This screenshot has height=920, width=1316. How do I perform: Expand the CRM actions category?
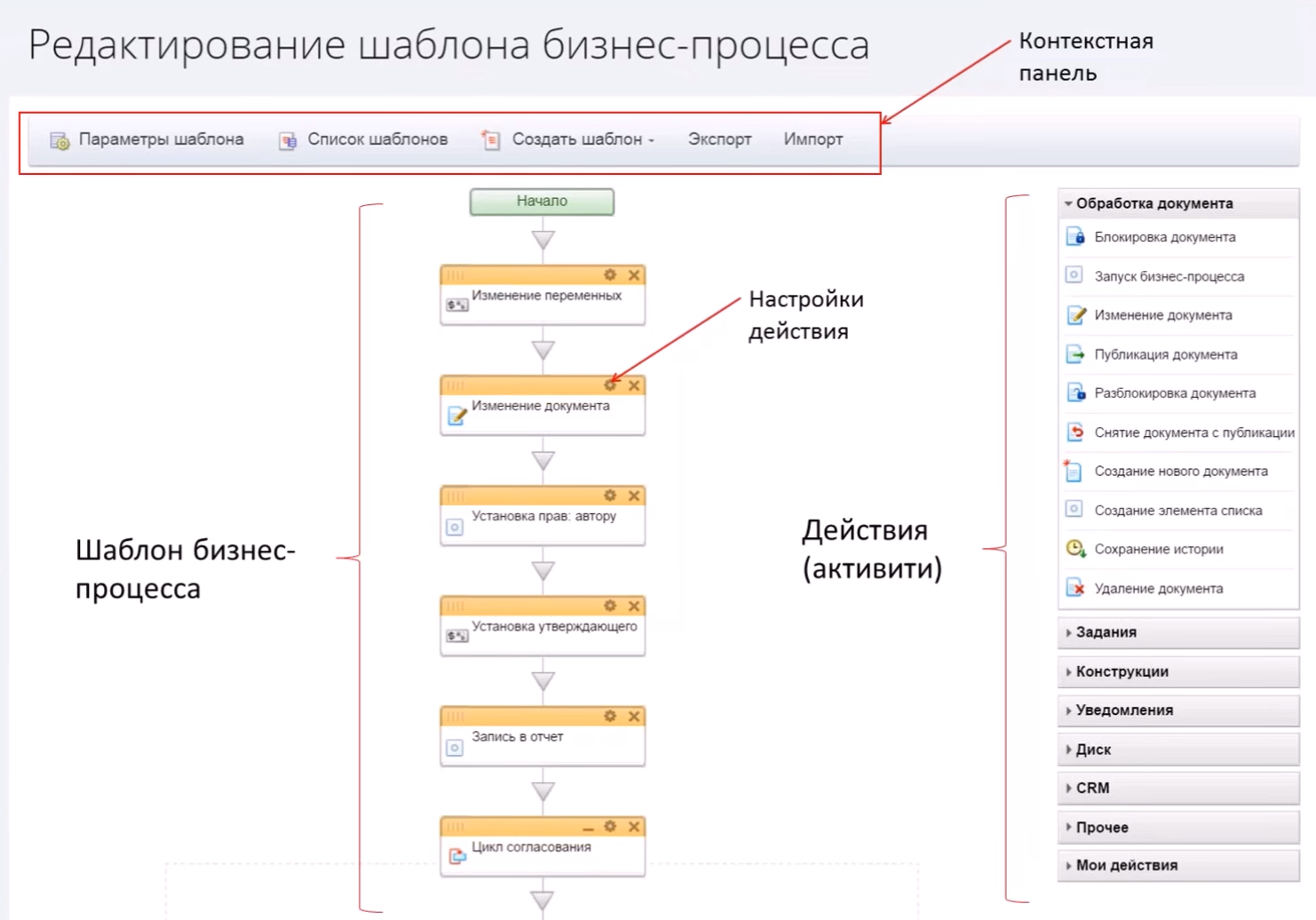pos(1092,789)
